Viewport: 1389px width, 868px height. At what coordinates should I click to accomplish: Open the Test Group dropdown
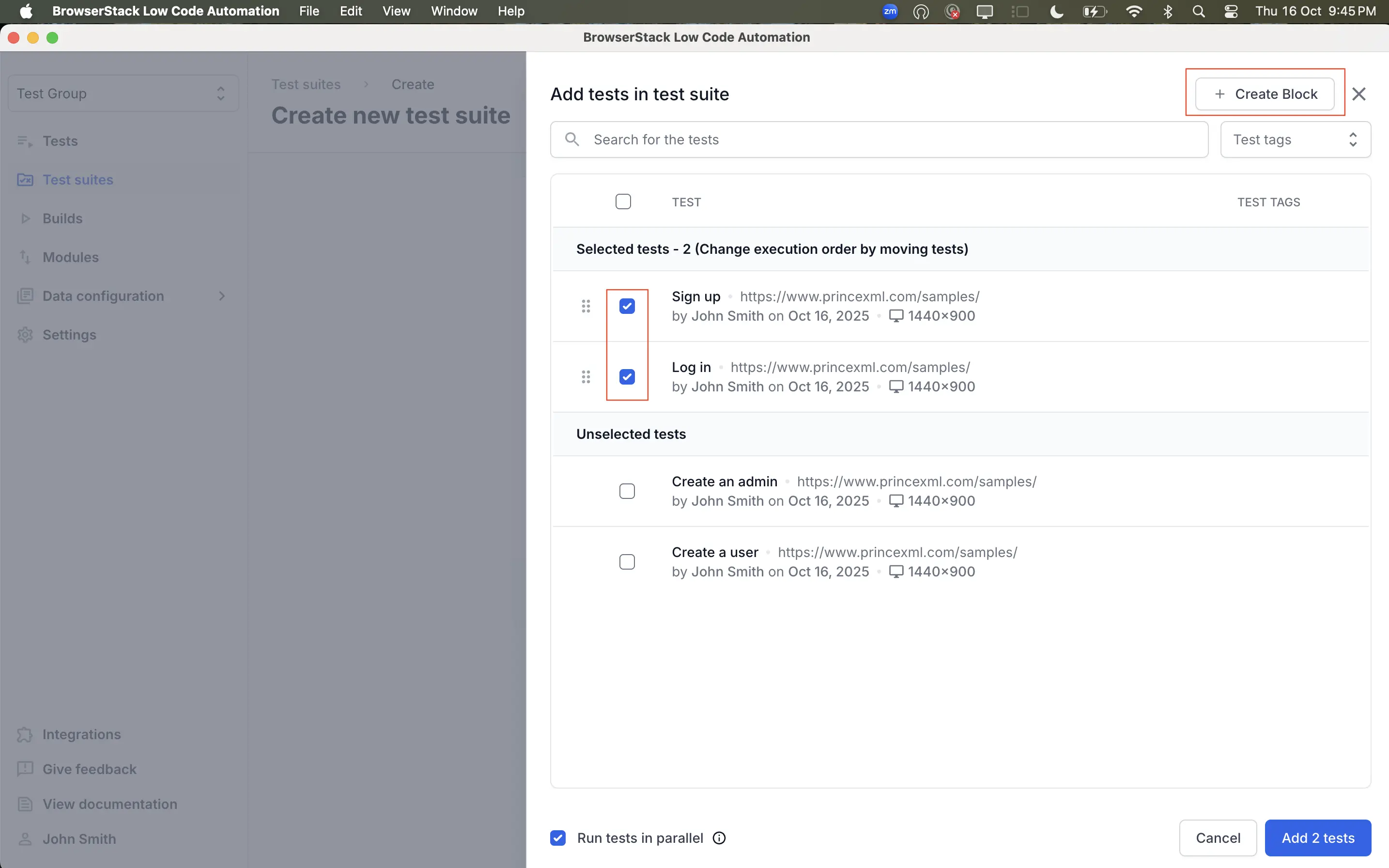coord(122,93)
